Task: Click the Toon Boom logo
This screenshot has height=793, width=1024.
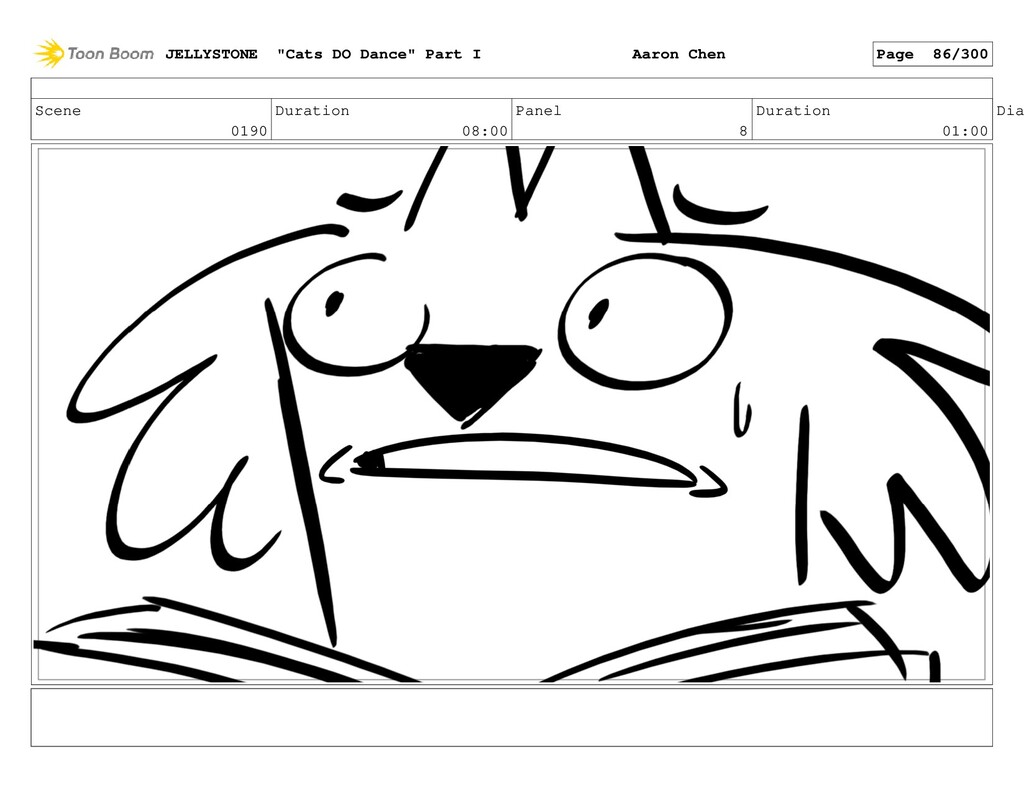Action: [x=94, y=54]
